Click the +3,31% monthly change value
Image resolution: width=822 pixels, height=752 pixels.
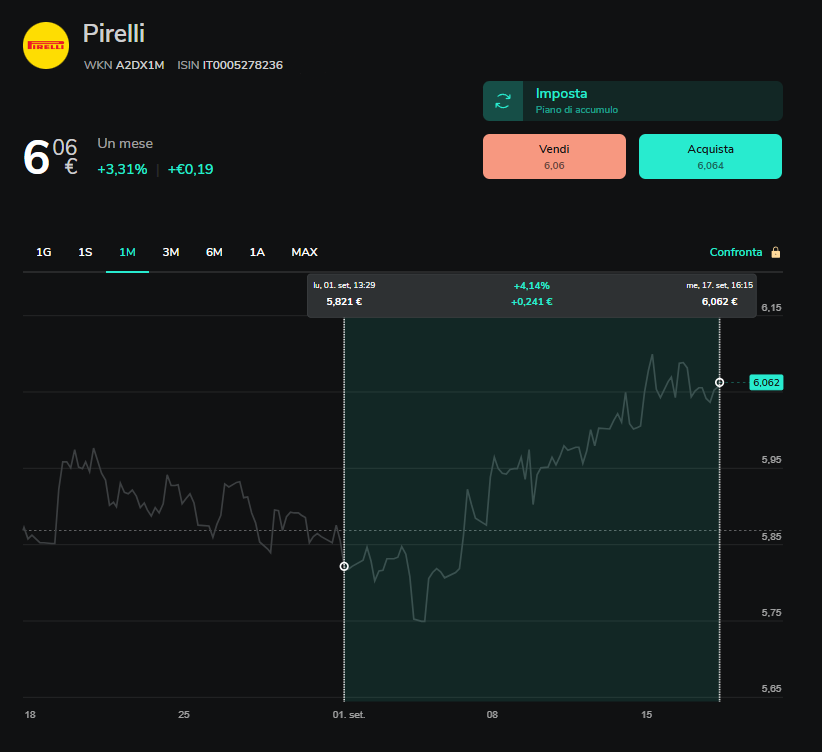click(x=122, y=169)
